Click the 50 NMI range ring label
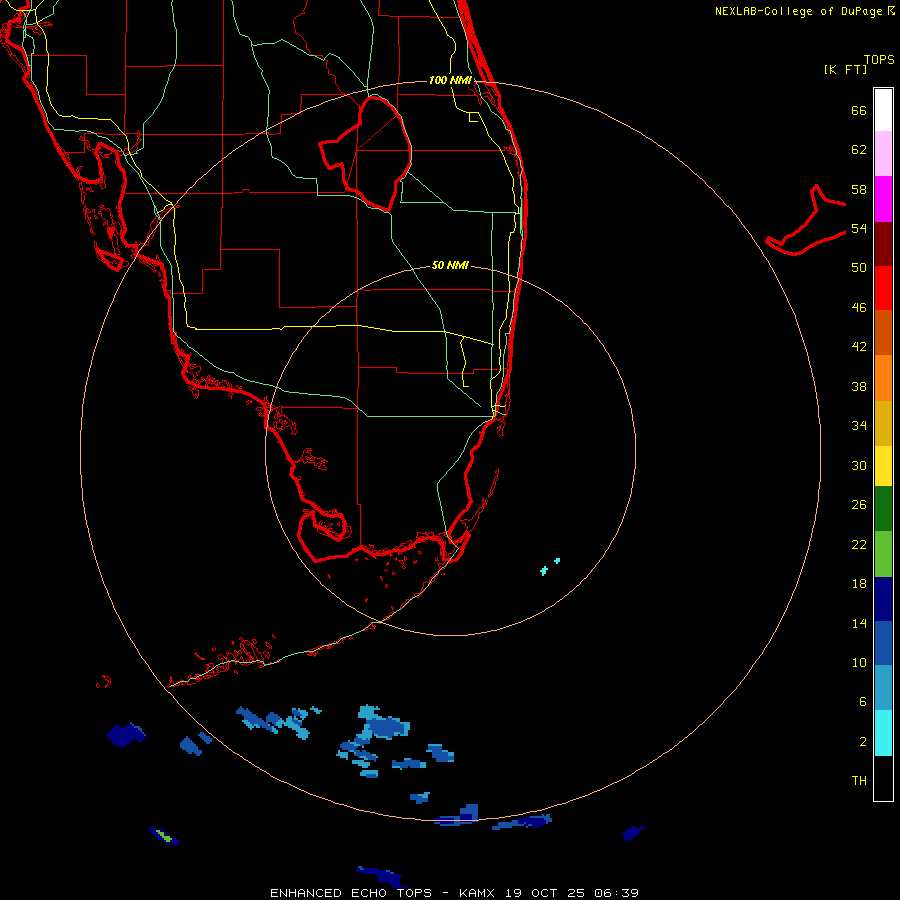Screen dimensions: 900x900 tap(450, 265)
